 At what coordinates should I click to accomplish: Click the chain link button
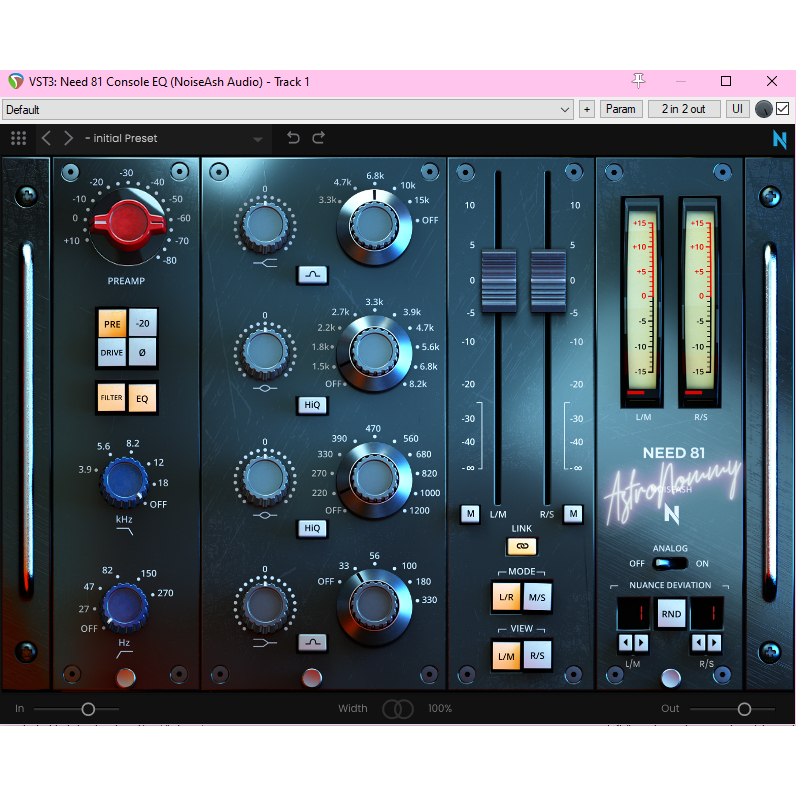(x=522, y=546)
